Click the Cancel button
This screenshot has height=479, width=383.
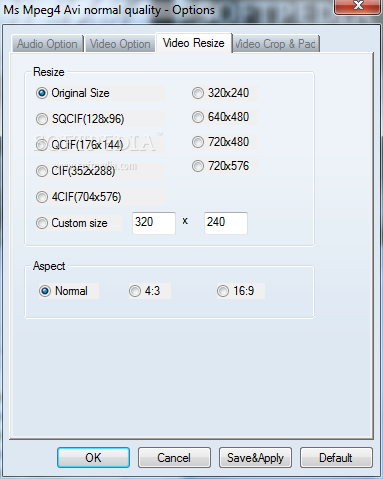(174, 458)
